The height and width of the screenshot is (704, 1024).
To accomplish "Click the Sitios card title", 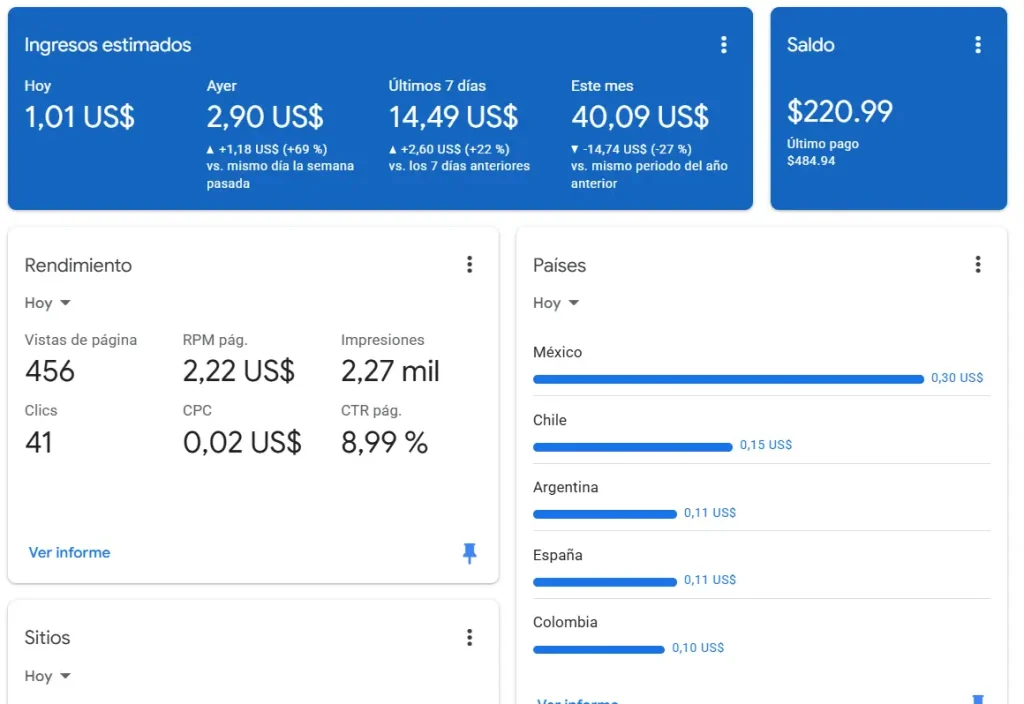I will click(x=47, y=637).
